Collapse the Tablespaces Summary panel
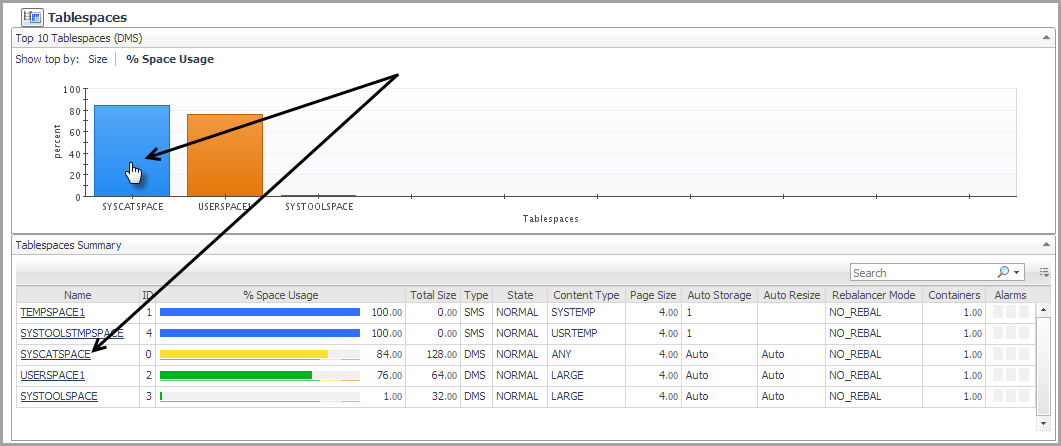The image size is (1061, 446). pos(1047,245)
